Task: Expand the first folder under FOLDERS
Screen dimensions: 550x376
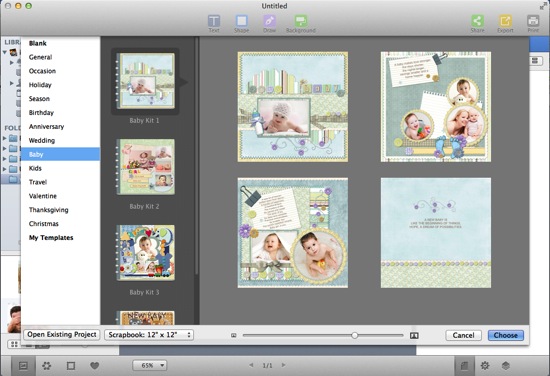Action: coord(5,138)
